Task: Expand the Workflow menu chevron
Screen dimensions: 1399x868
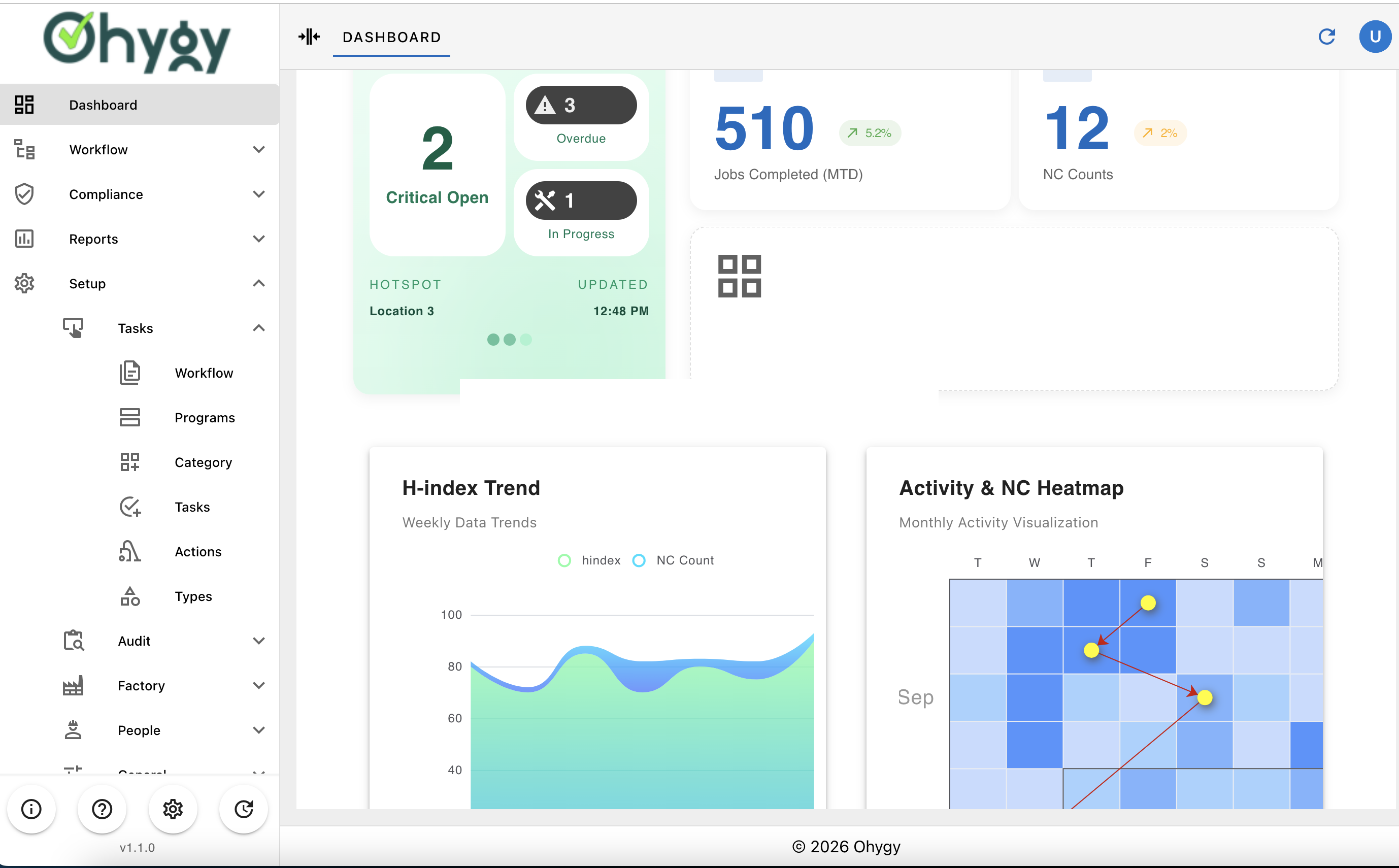Action: coord(259,149)
